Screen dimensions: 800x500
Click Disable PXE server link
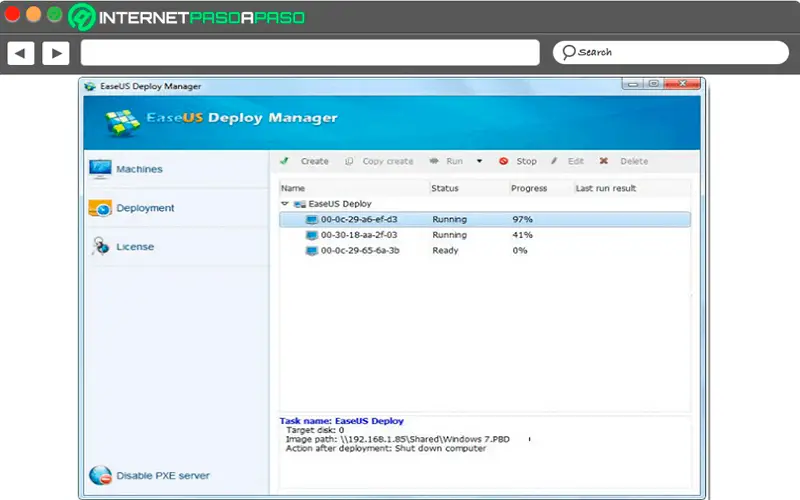coord(163,476)
